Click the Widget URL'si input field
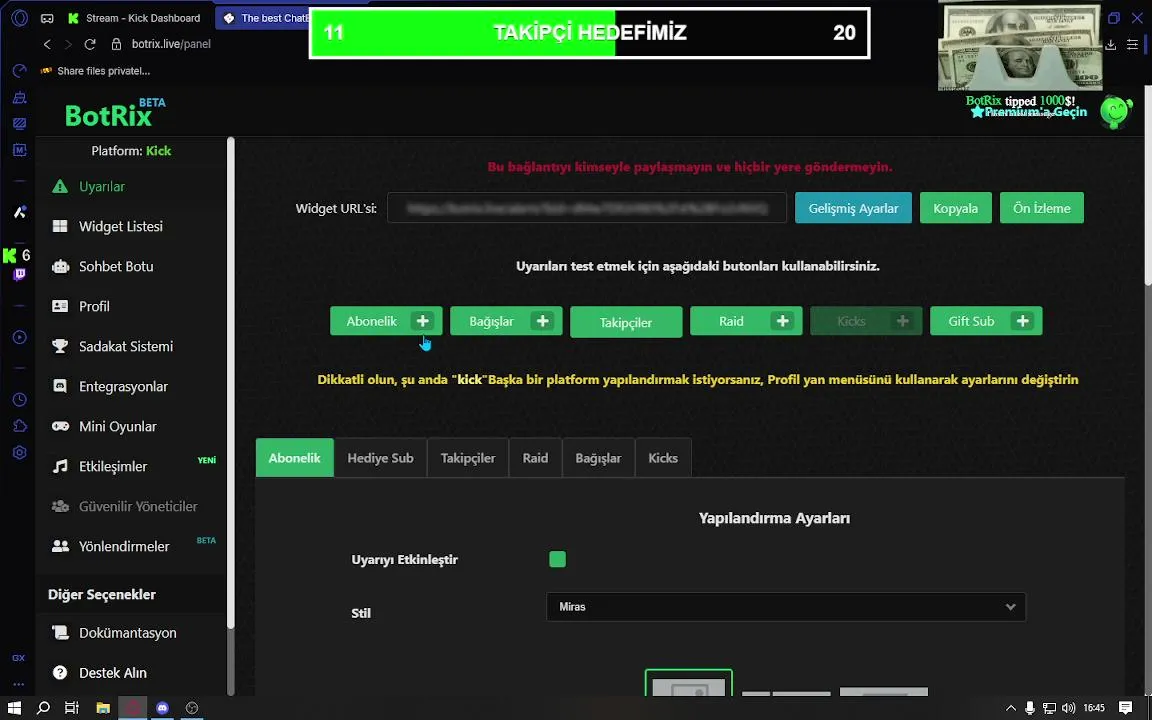 (587, 208)
